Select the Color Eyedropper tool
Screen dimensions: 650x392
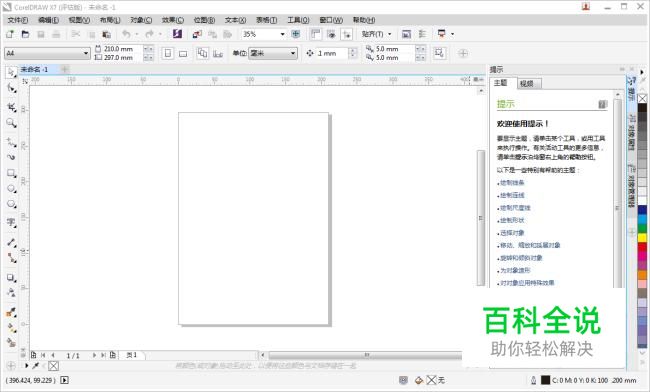point(11,312)
